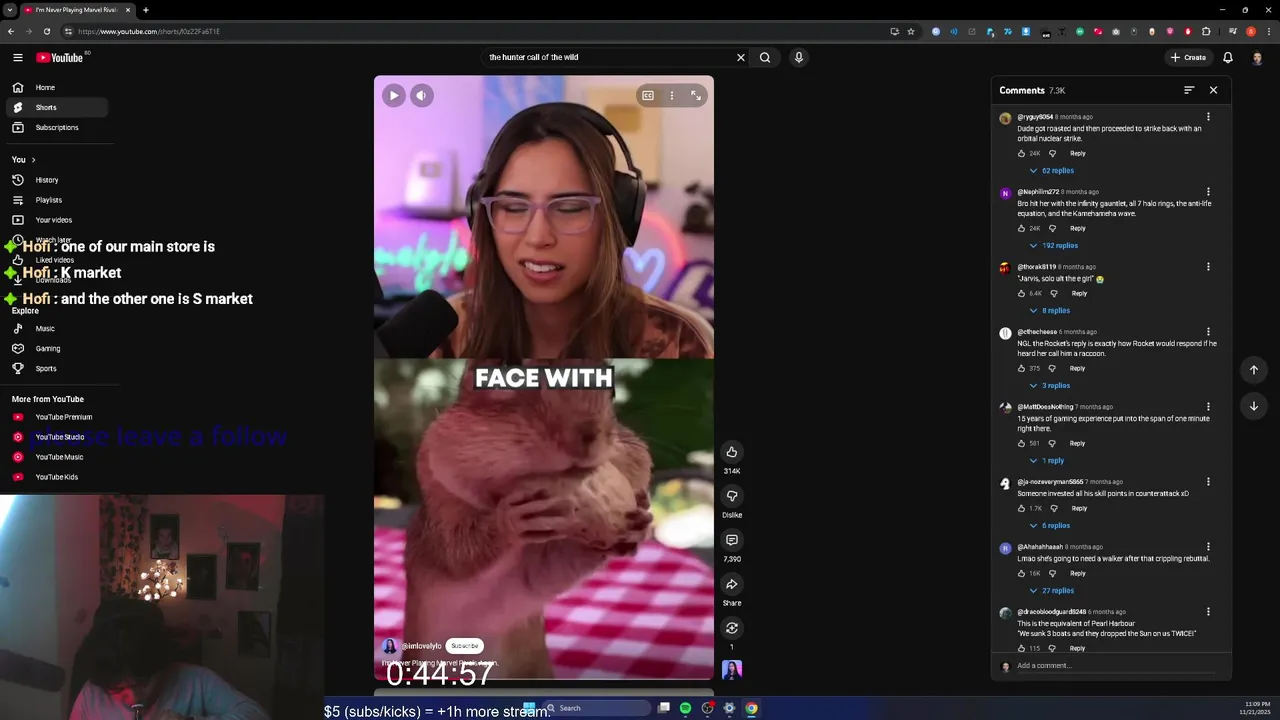The height and width of the screenshot is (720, 1280).
Task: Play the Short video
Action: click(x=394, y=96)
